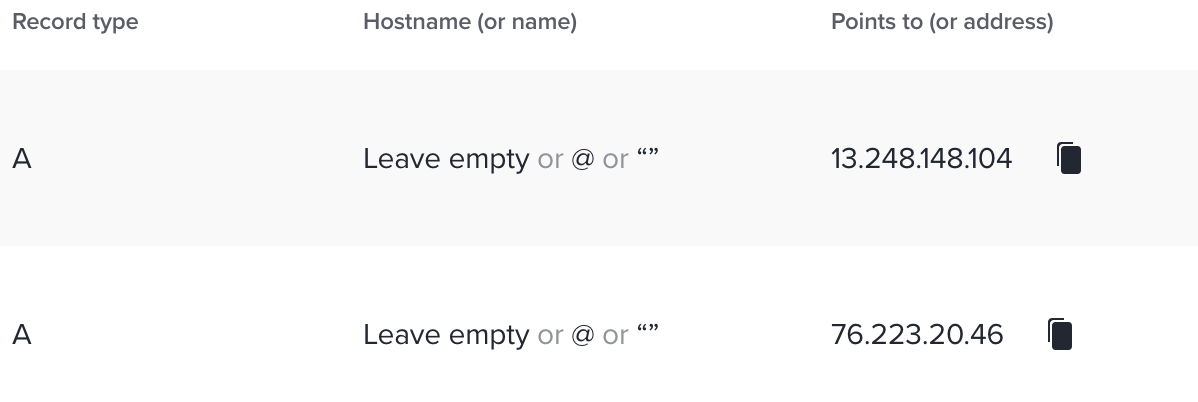
Task: Click the word "empty" in the 76.223.20.46 row
Action: click(489, 336)
